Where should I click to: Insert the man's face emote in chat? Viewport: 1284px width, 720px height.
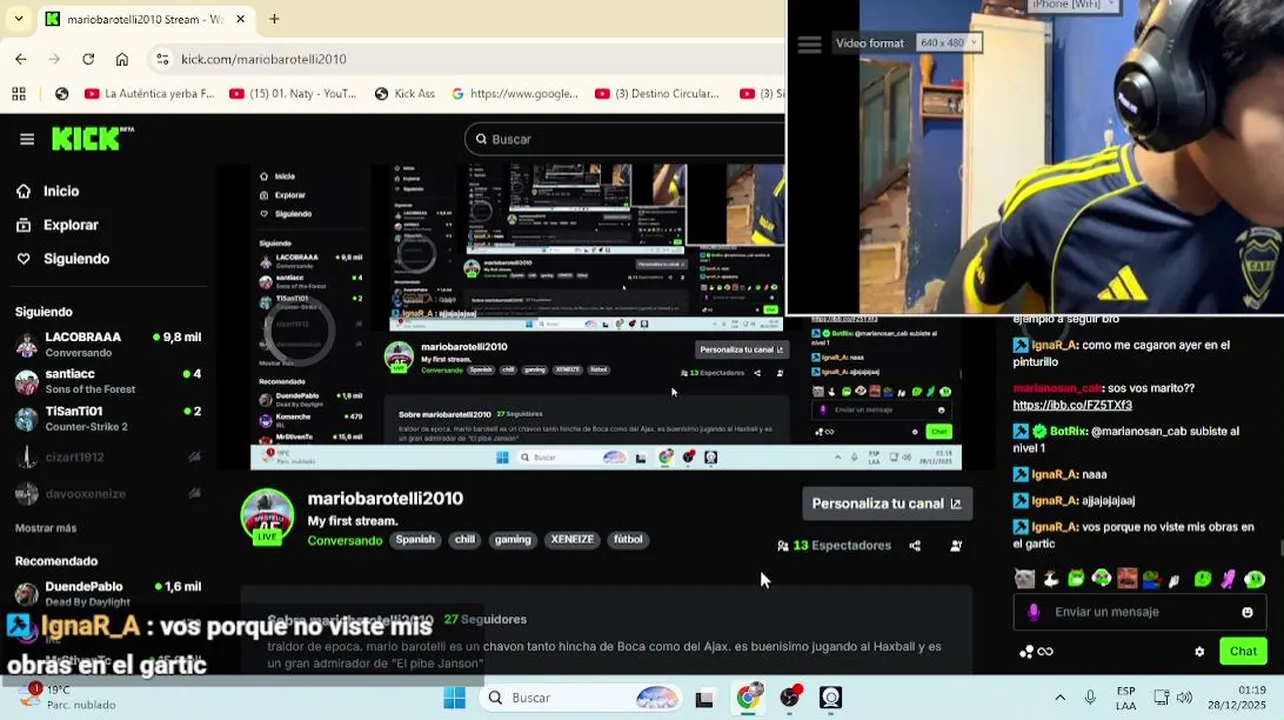pyautogui.click(x=1127, y=578)
